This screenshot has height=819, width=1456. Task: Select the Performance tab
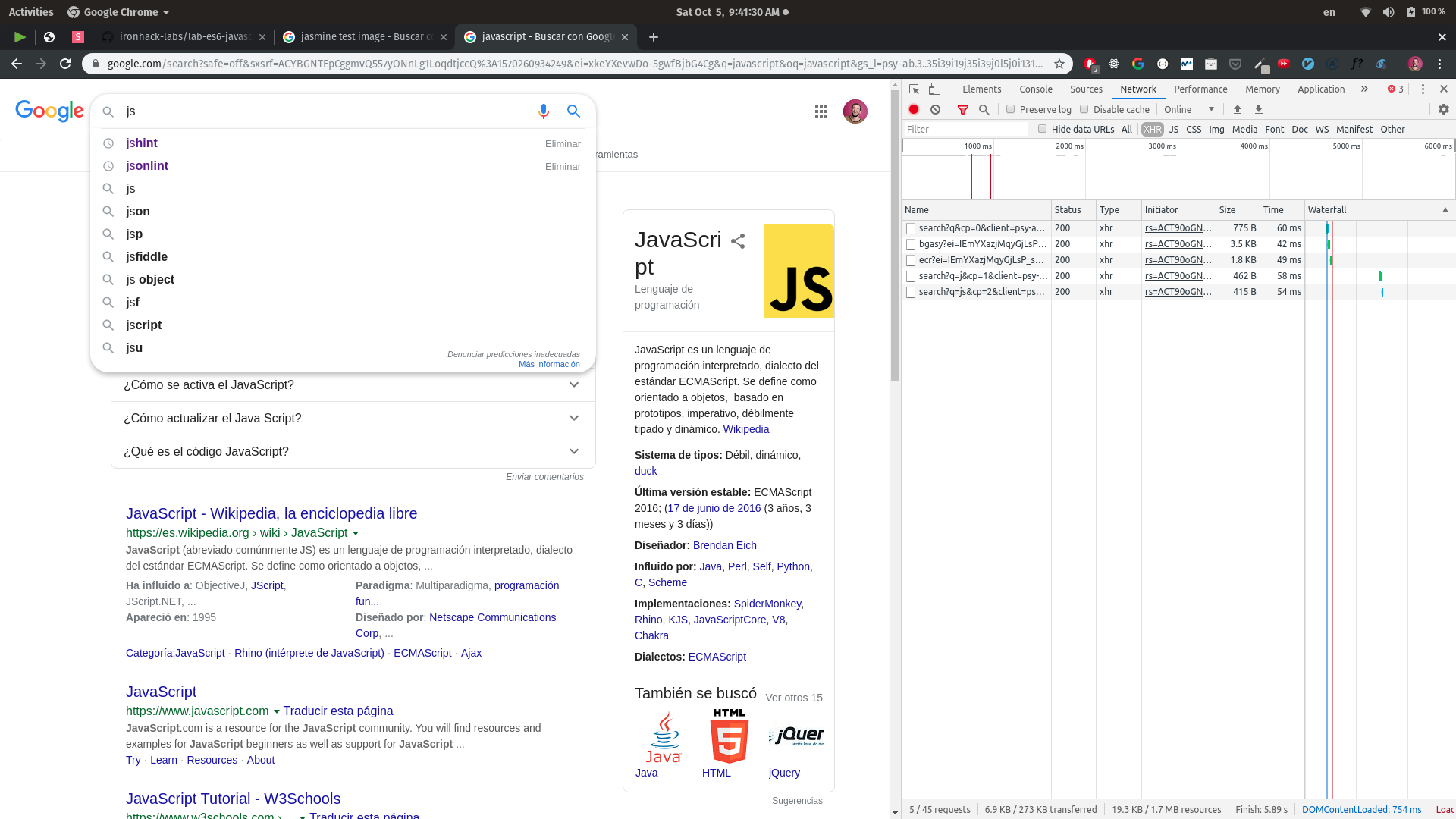[1200, 89]
